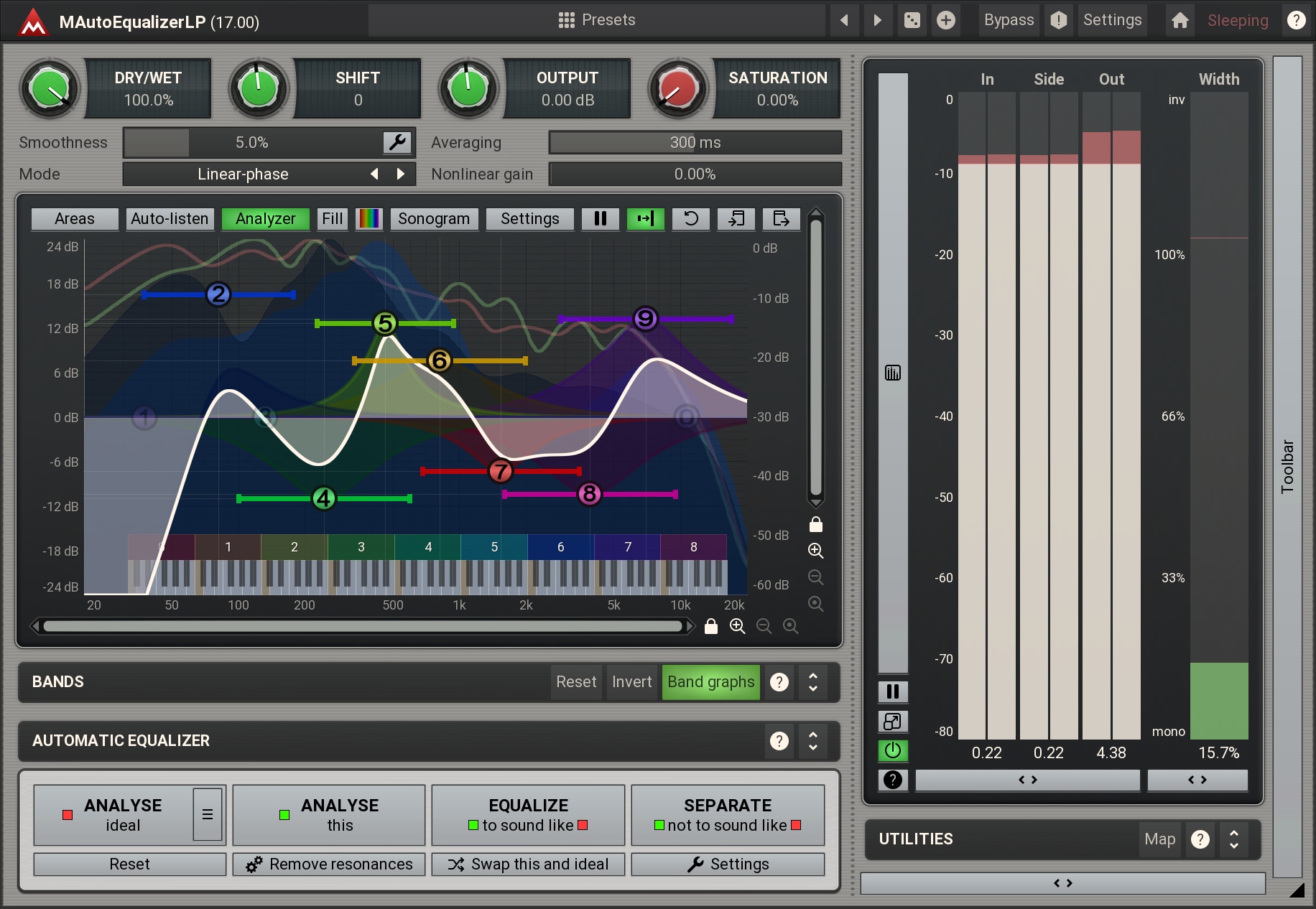Click the home icon in top bar
1316x909 pixels.
[x=1180, y=20]
